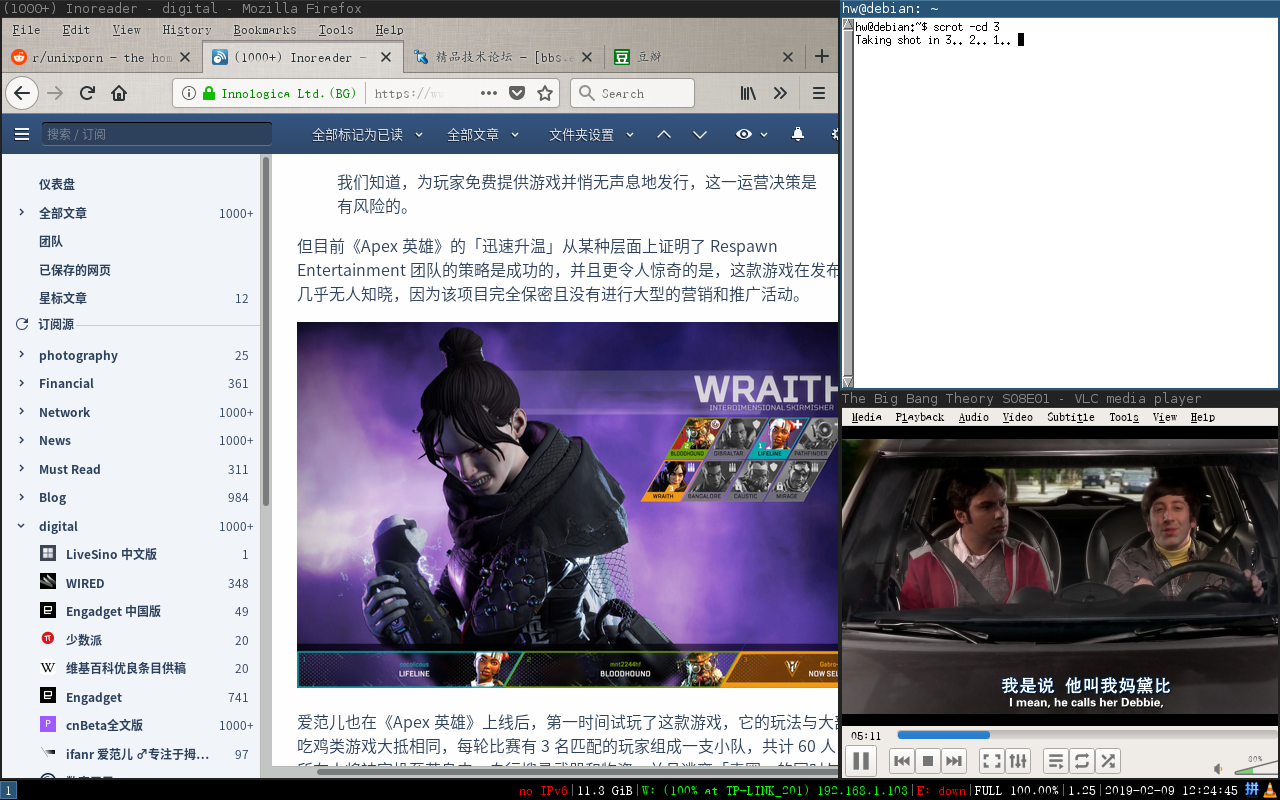Open the page actions three-dot menu
This screenshot has width=1280, height=800.
point(489,93)
